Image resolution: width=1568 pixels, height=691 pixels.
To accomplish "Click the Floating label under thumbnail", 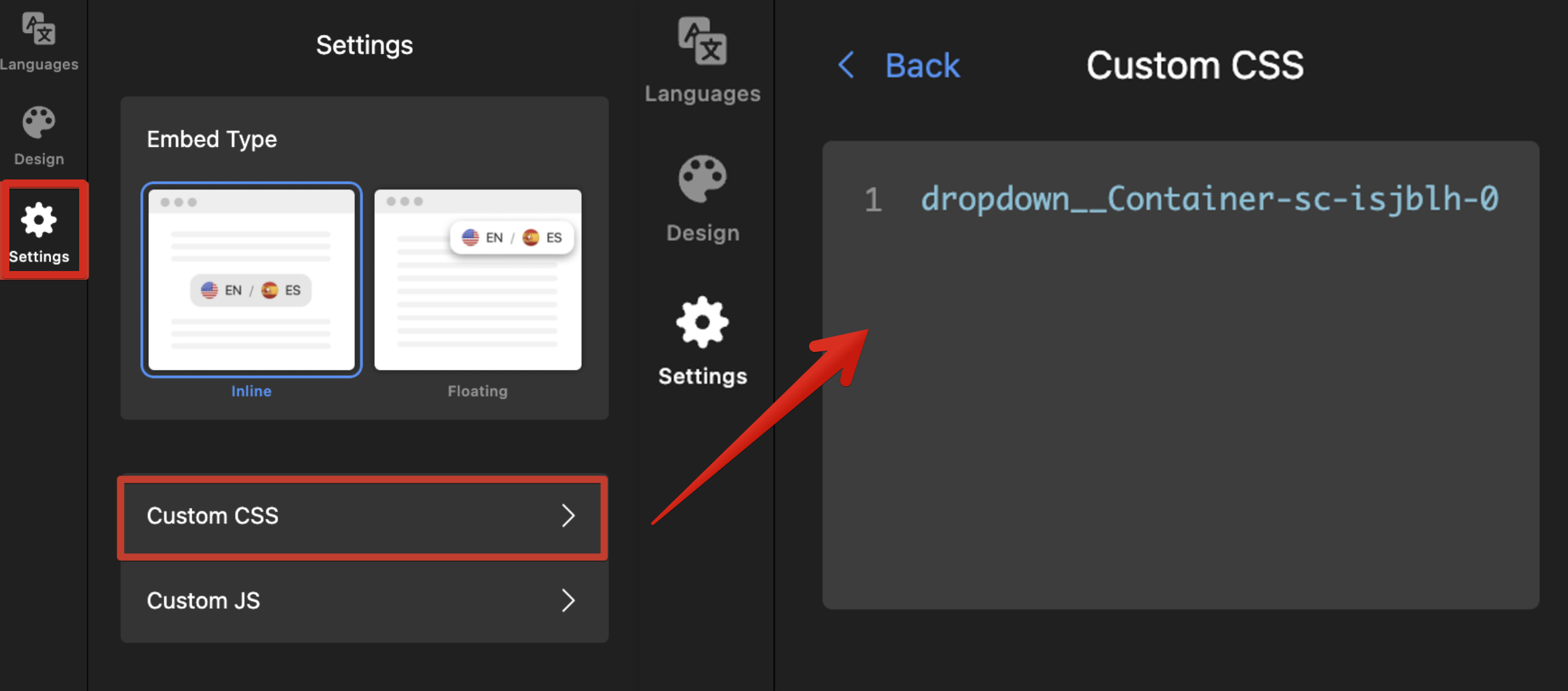I will pos(478,391).
